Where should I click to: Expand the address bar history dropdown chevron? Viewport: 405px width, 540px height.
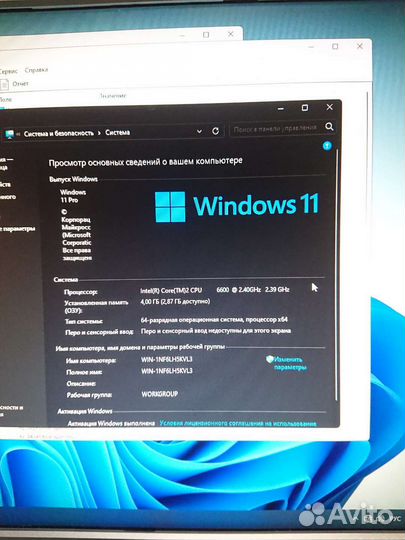pyautogui.click(x=199, y=132)
